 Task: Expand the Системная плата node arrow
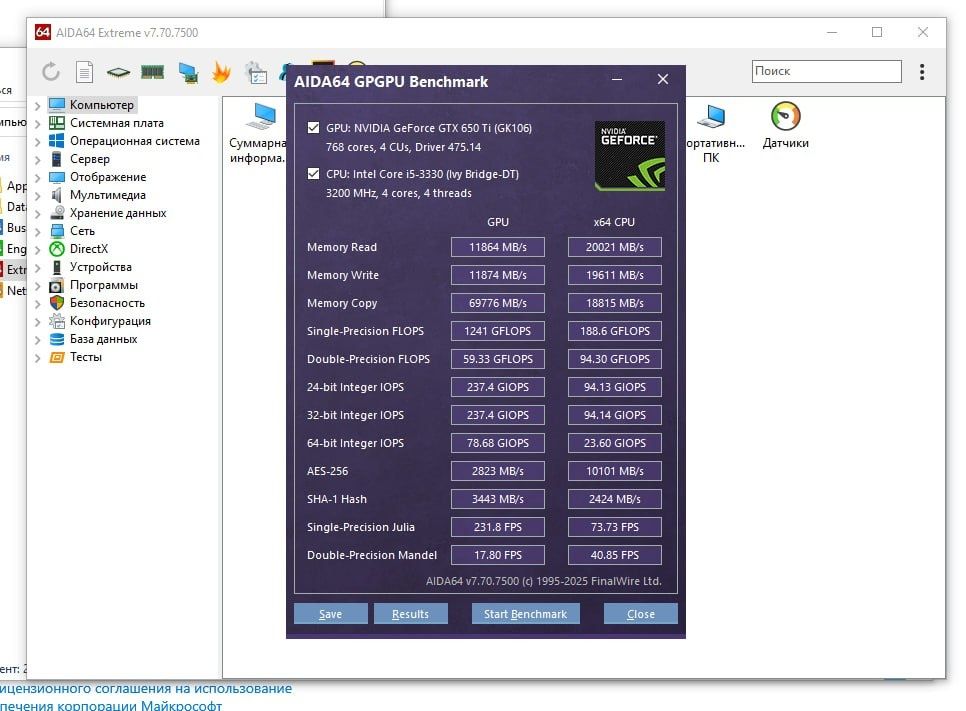click(38, 124)
